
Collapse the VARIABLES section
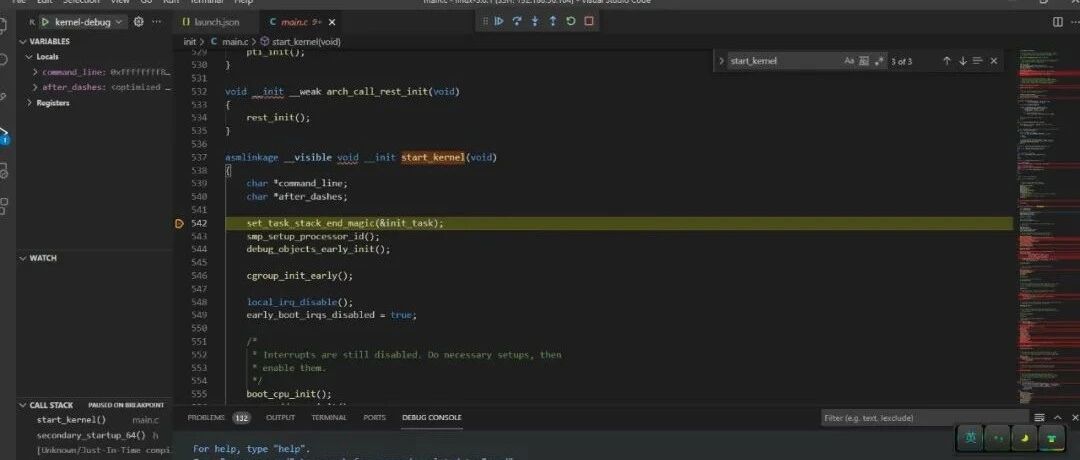pos(23,41)
